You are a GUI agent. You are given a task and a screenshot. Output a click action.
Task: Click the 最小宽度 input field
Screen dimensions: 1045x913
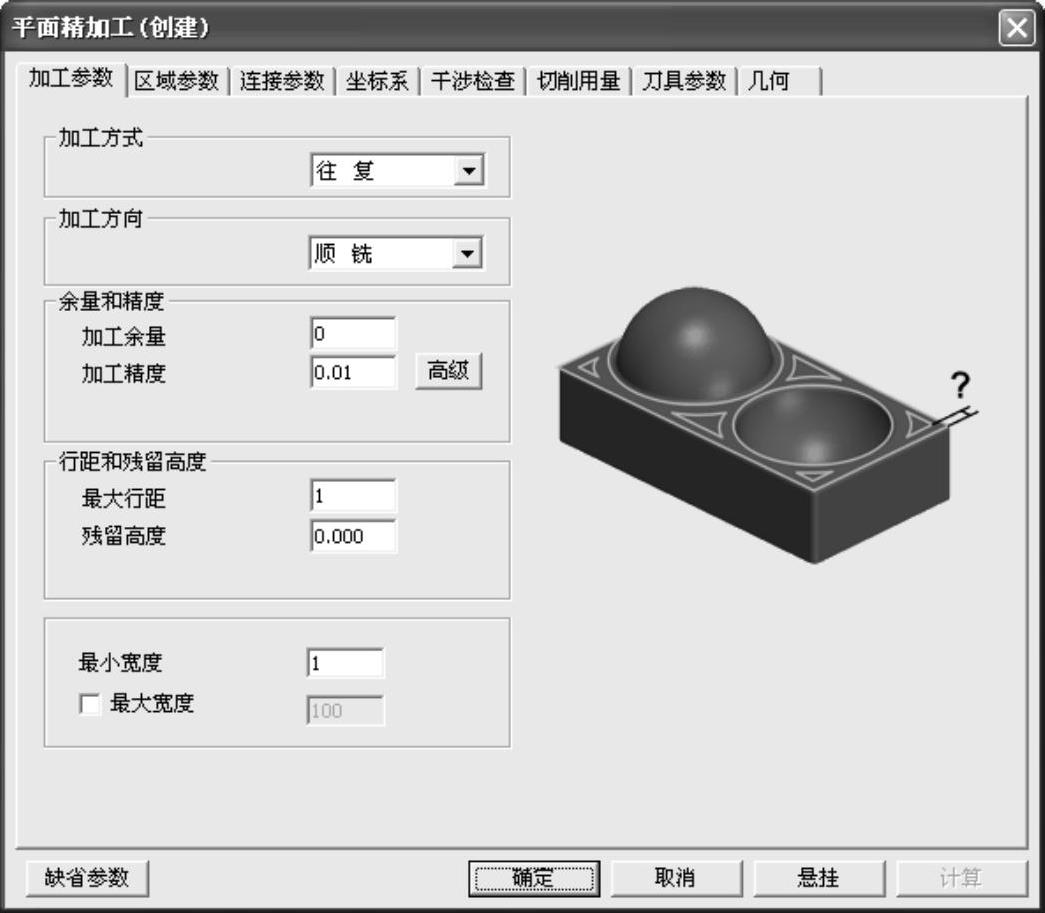(345, 663)
